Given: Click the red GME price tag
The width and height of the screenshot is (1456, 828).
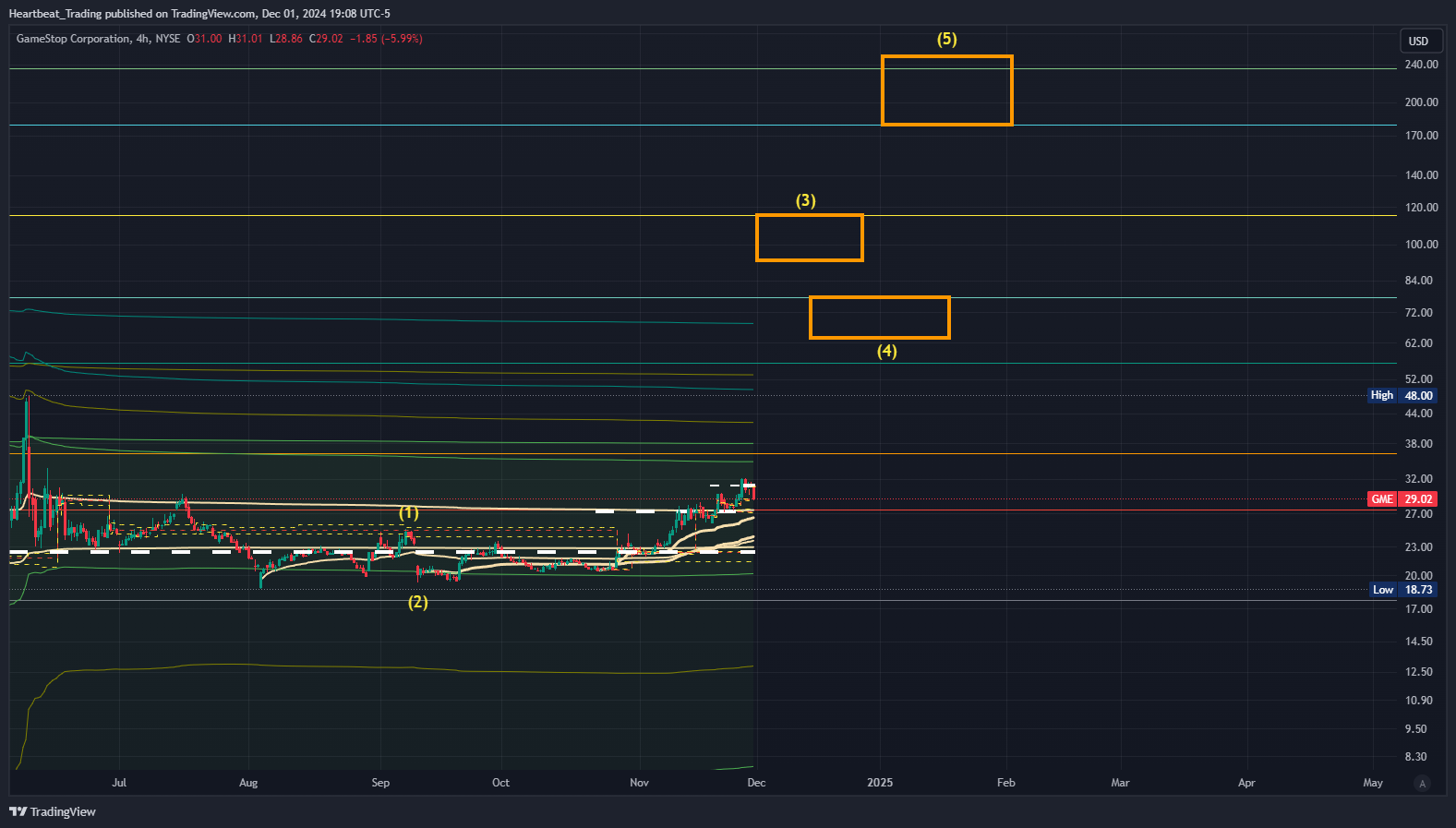Looking at the screenshot, I should 1402,499.
